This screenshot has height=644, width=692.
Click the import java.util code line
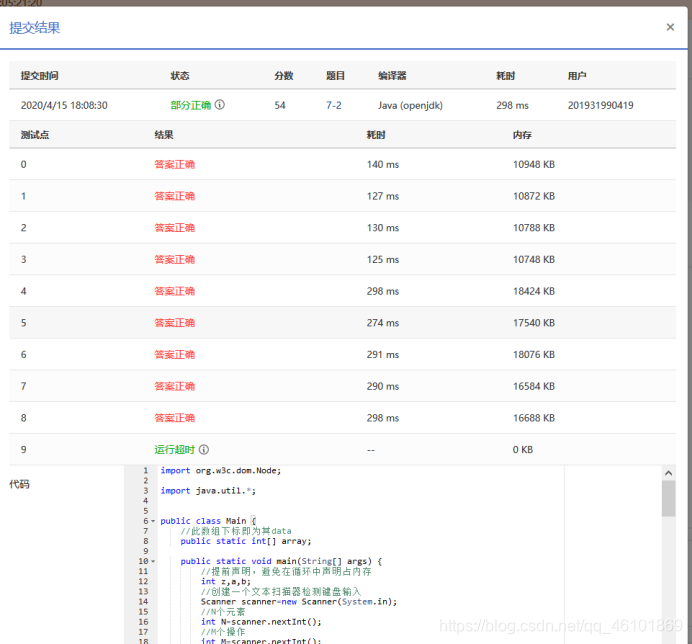coord(208,491)
